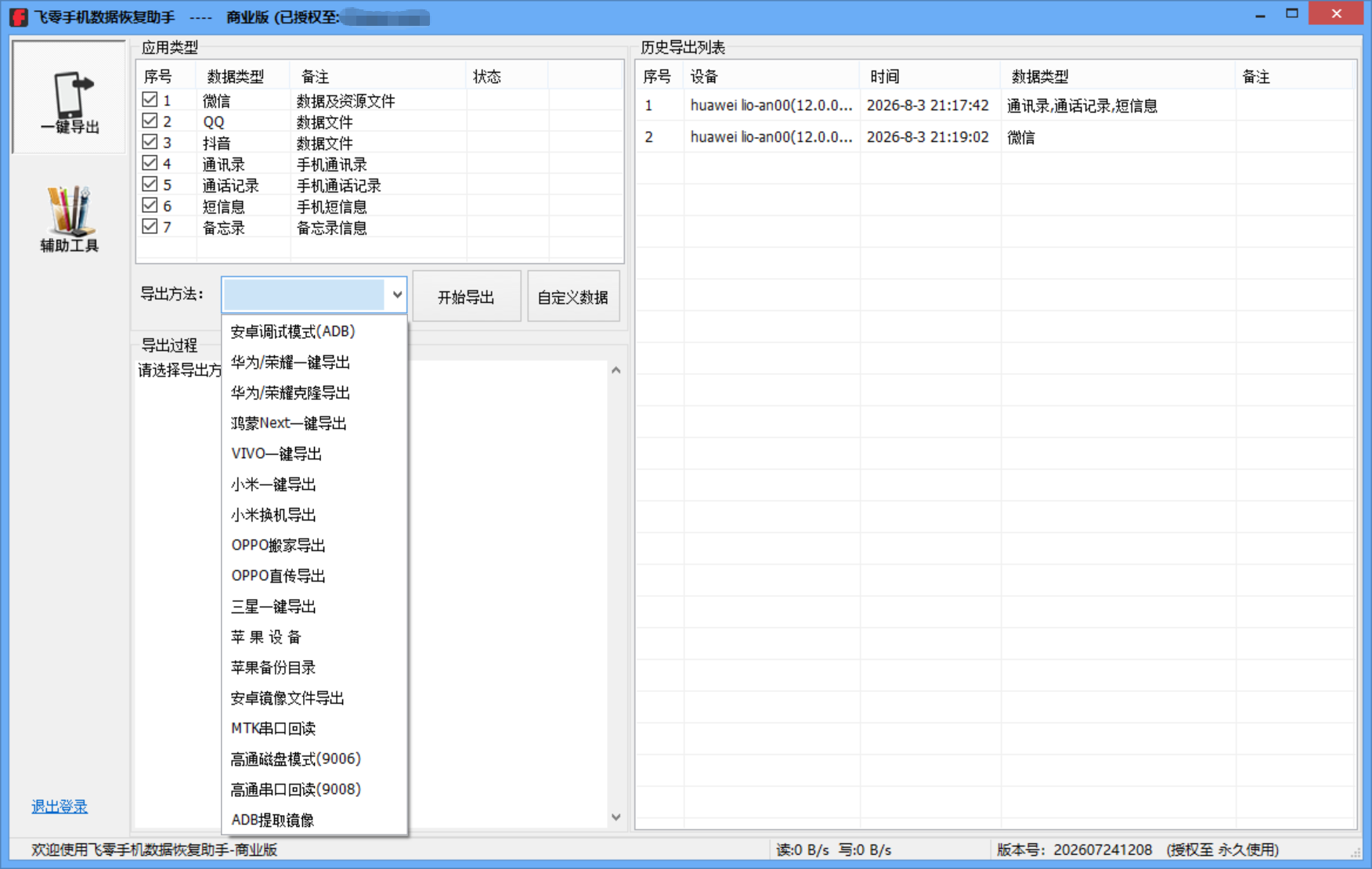Toggle the 短信息 row checkbox
Viewport: 1372px width, 869px height.
point(150,205)
